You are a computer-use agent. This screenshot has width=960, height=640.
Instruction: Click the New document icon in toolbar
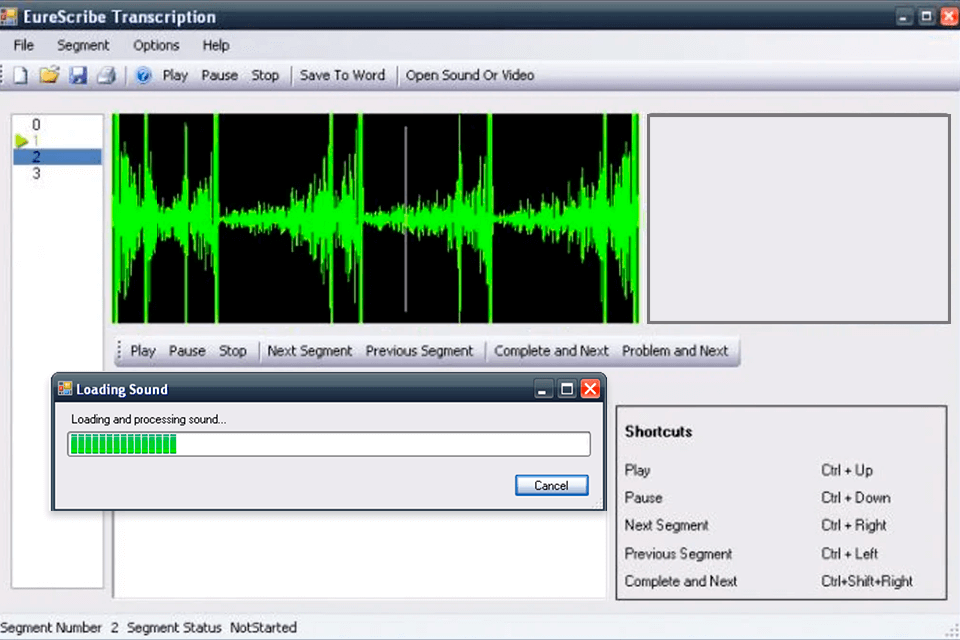[x=21, y=75]
